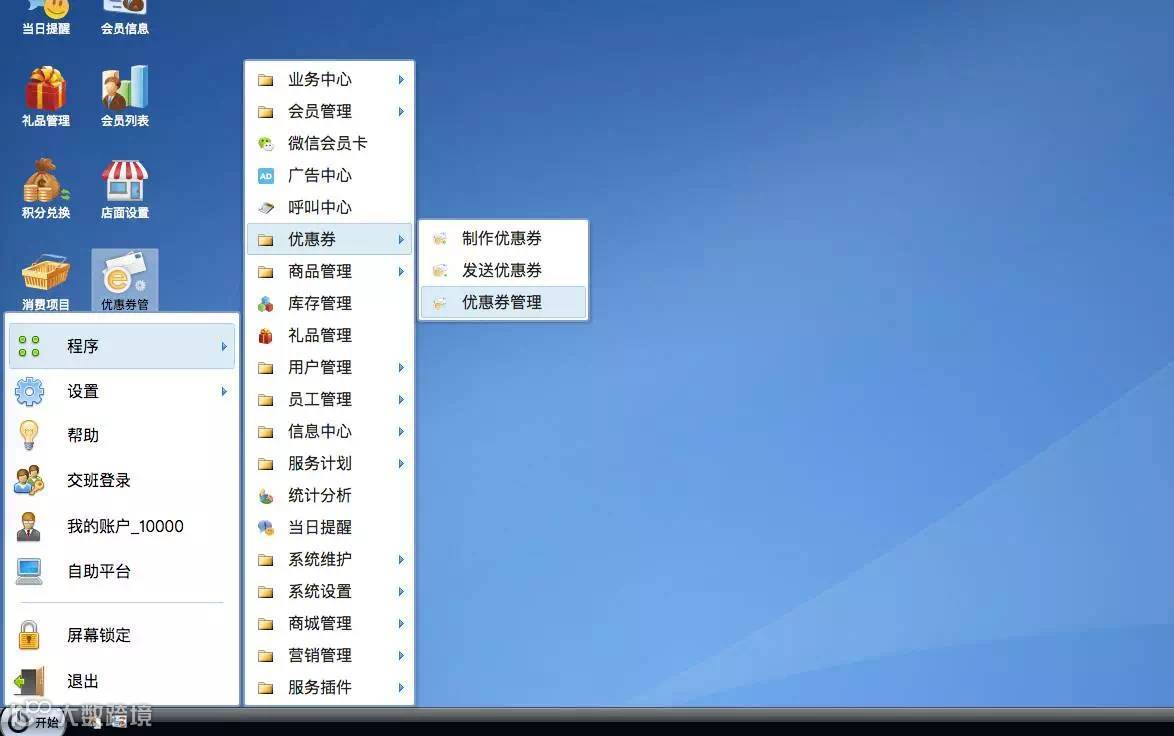The image size is (1174, 736).
Task: Click the green dots icon beside 程序
Action: [29, 346]
